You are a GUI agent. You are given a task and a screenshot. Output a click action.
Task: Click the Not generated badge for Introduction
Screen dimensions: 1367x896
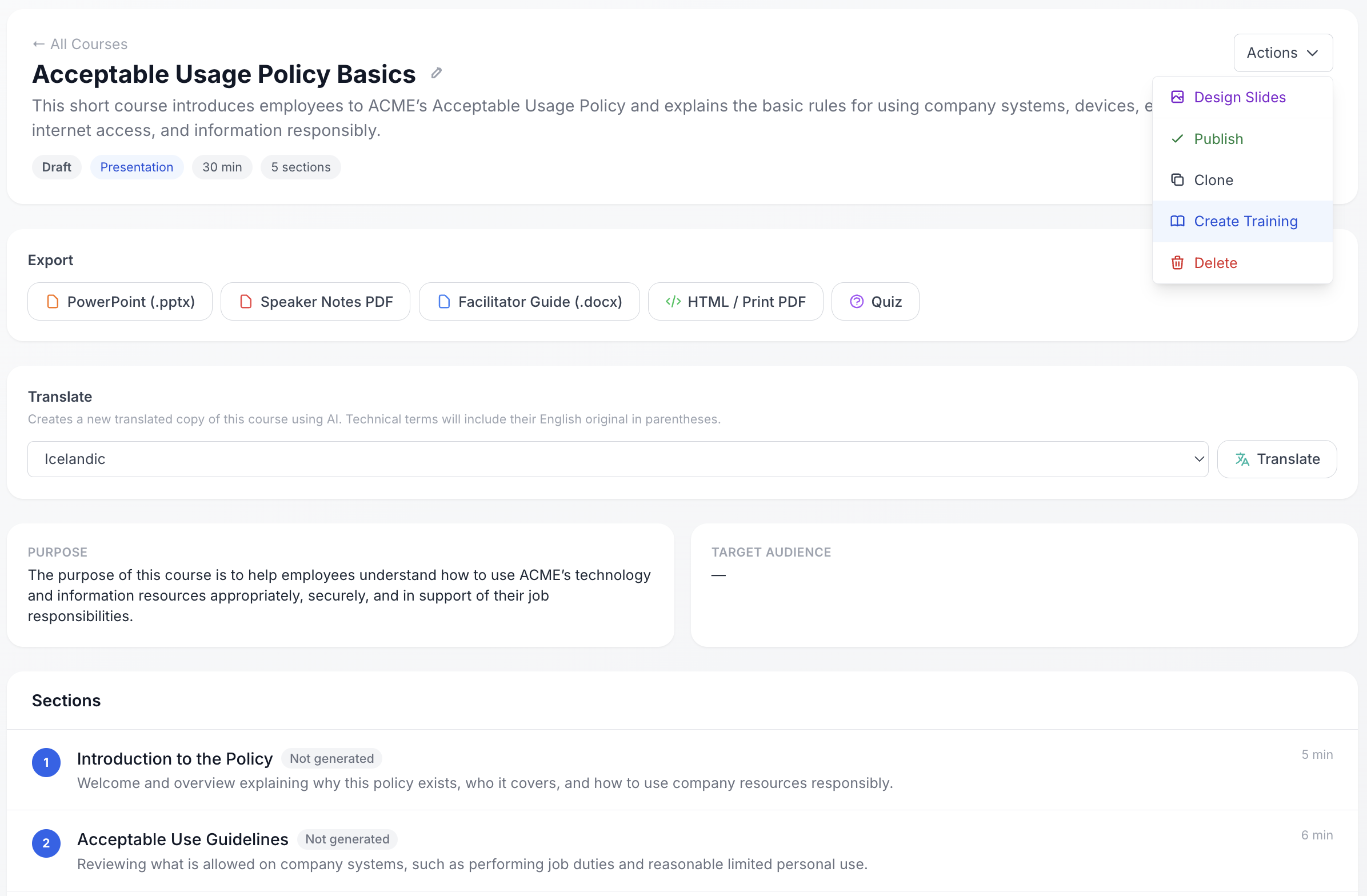point(331,758)
